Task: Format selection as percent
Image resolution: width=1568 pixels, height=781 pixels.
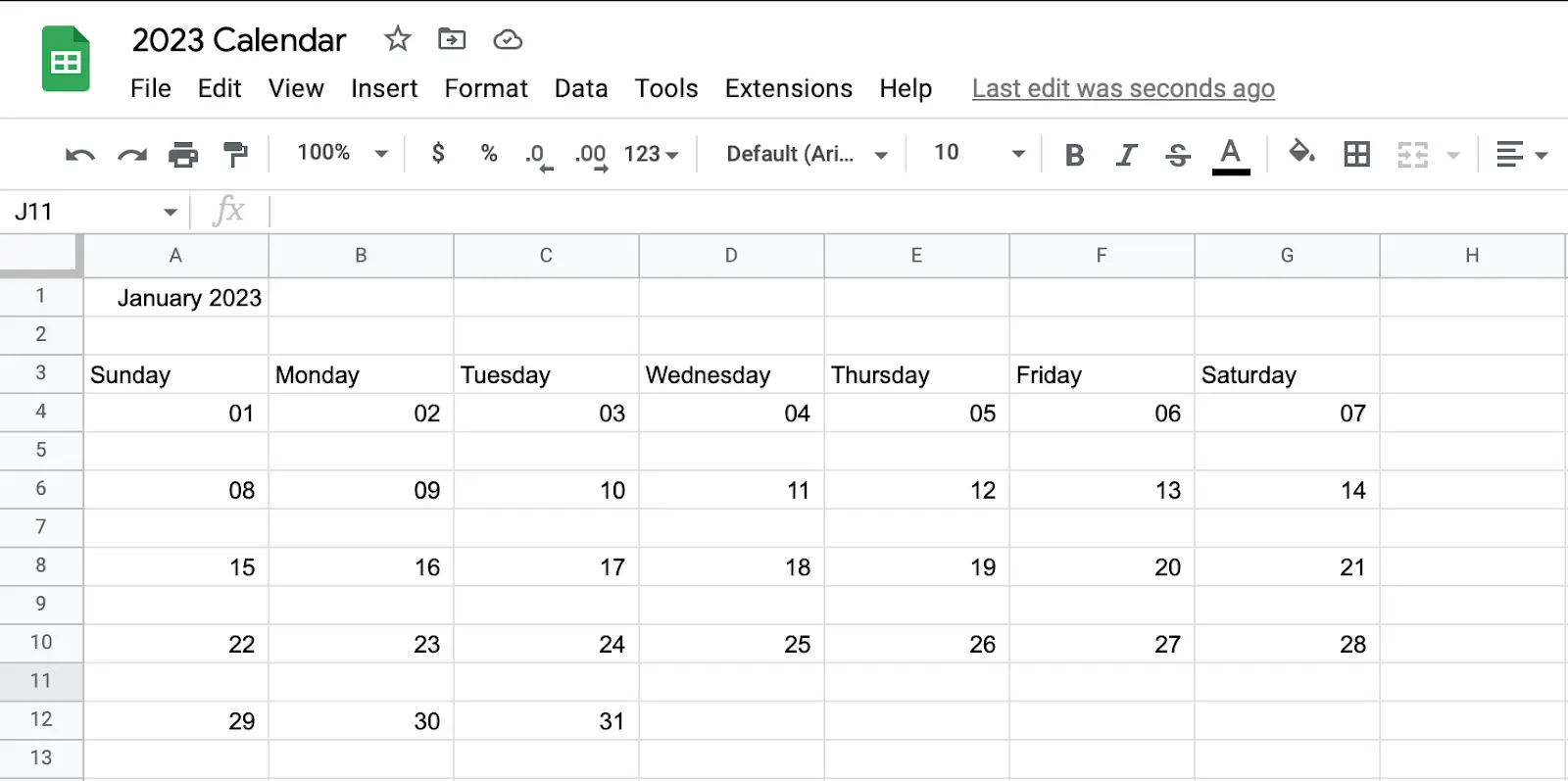Action: pos(488,154)
